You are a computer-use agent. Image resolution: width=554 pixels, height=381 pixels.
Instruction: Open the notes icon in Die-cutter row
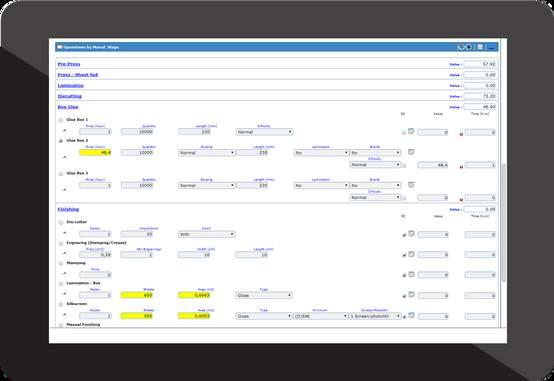click(x=411, y=234)
